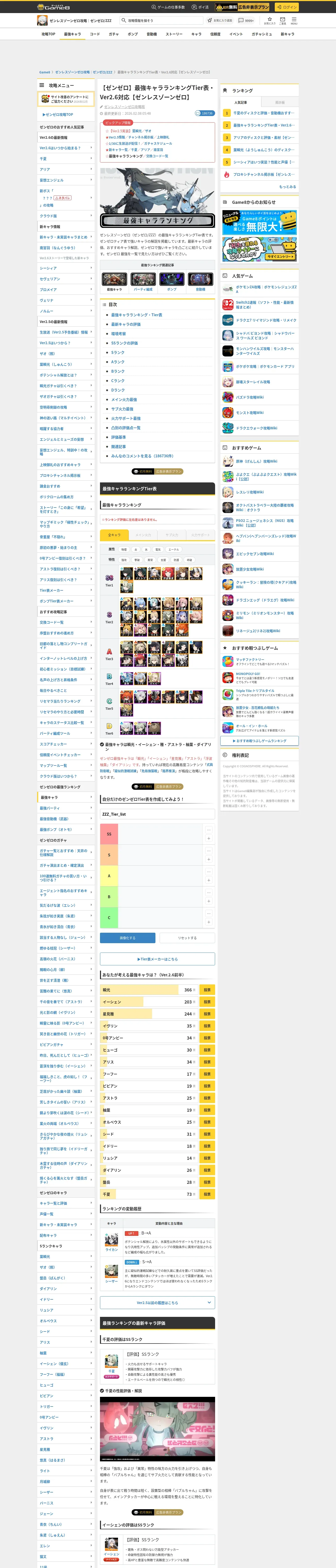Image resolution: width=336 pixels, height=1568 pixels.
Task: Click the yellow A tier color label
Action: 109,876
